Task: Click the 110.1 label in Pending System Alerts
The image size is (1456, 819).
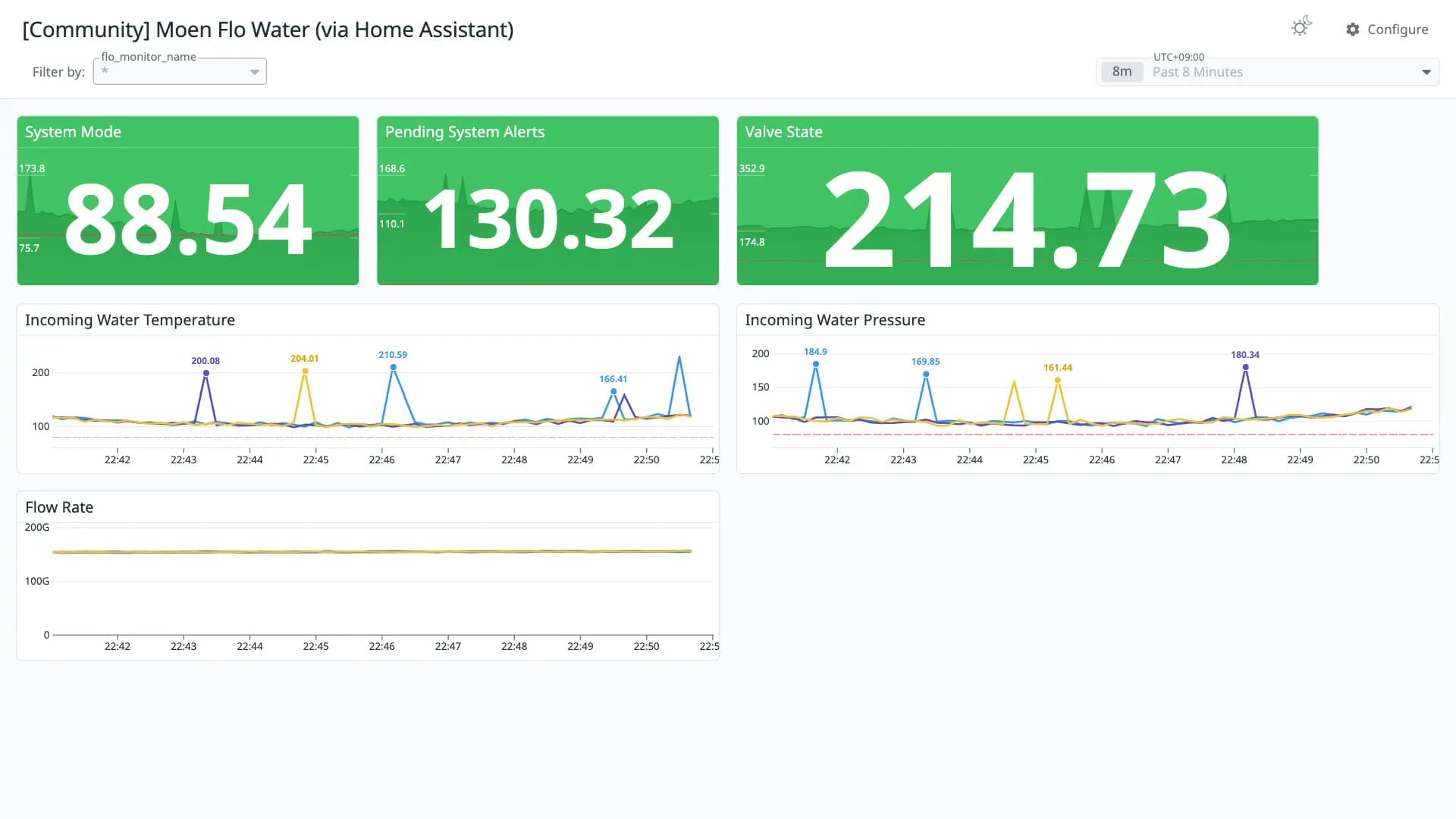Action: click(392, 224)
